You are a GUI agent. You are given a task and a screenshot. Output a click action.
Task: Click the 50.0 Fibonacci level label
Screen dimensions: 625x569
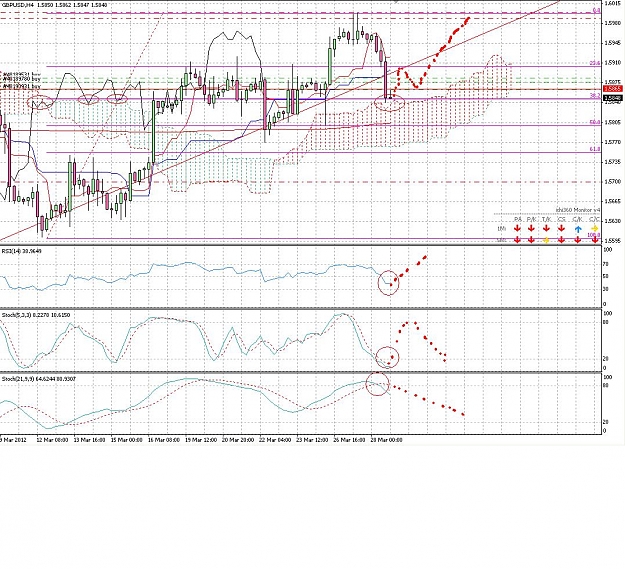coord(595,122)
